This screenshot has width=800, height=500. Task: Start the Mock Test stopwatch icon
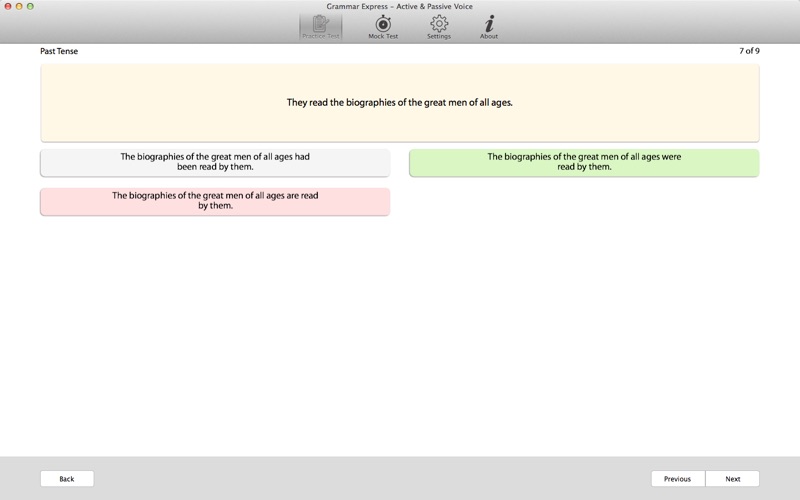click(383, 27)
